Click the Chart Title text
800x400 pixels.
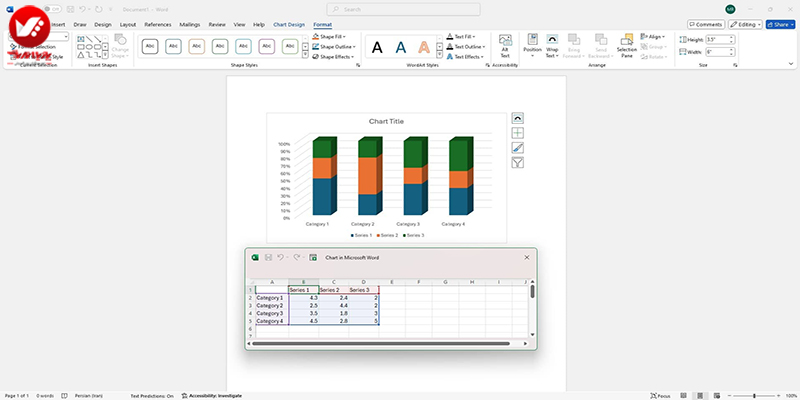pos(386,121)
